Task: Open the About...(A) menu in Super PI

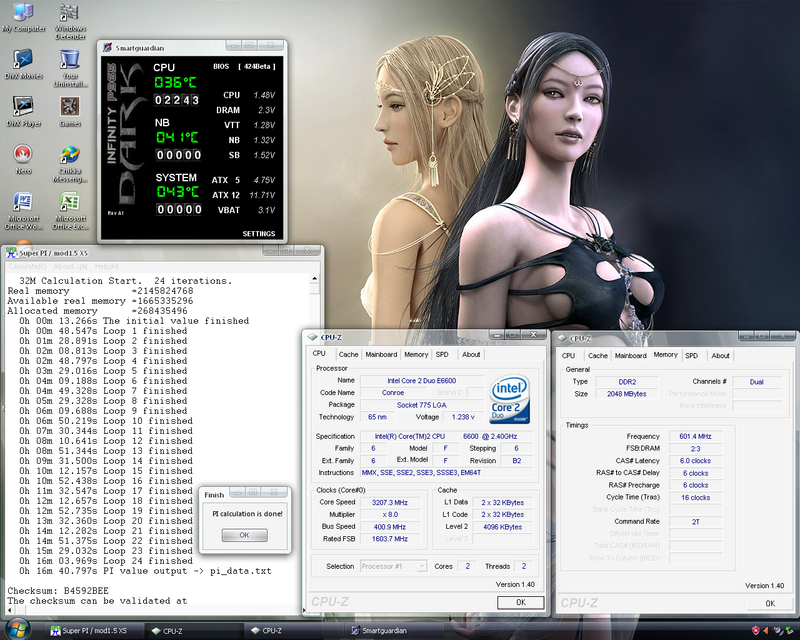Action: click(x=70, y=266)
